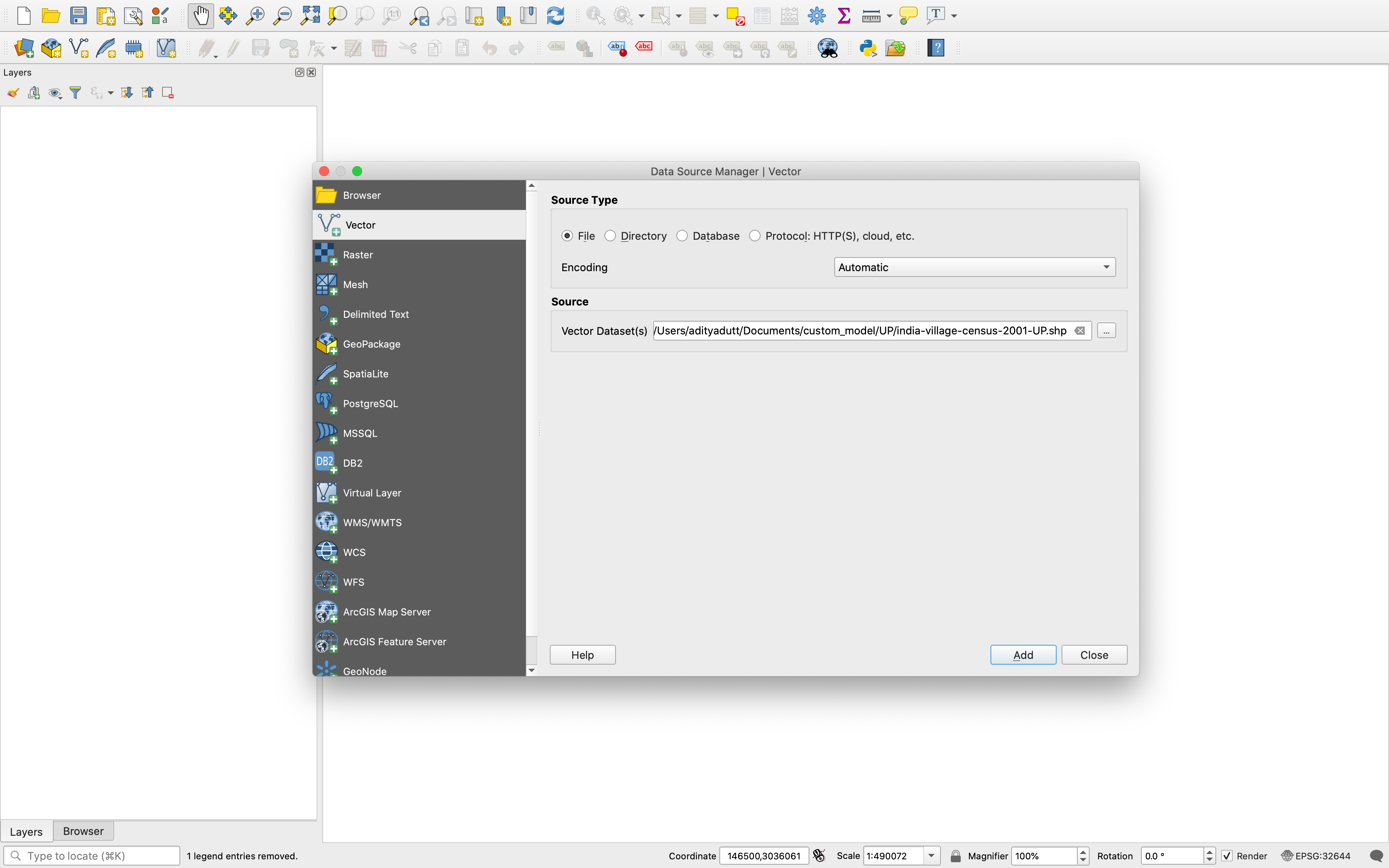The height and width of the screenshot is (868, 1389).
Task: Click the Zoom In magnifier icon
Action: point(255,16)
